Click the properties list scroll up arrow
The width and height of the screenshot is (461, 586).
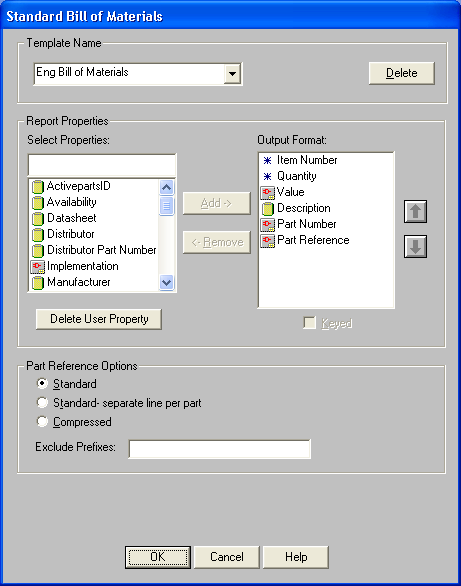166,187
